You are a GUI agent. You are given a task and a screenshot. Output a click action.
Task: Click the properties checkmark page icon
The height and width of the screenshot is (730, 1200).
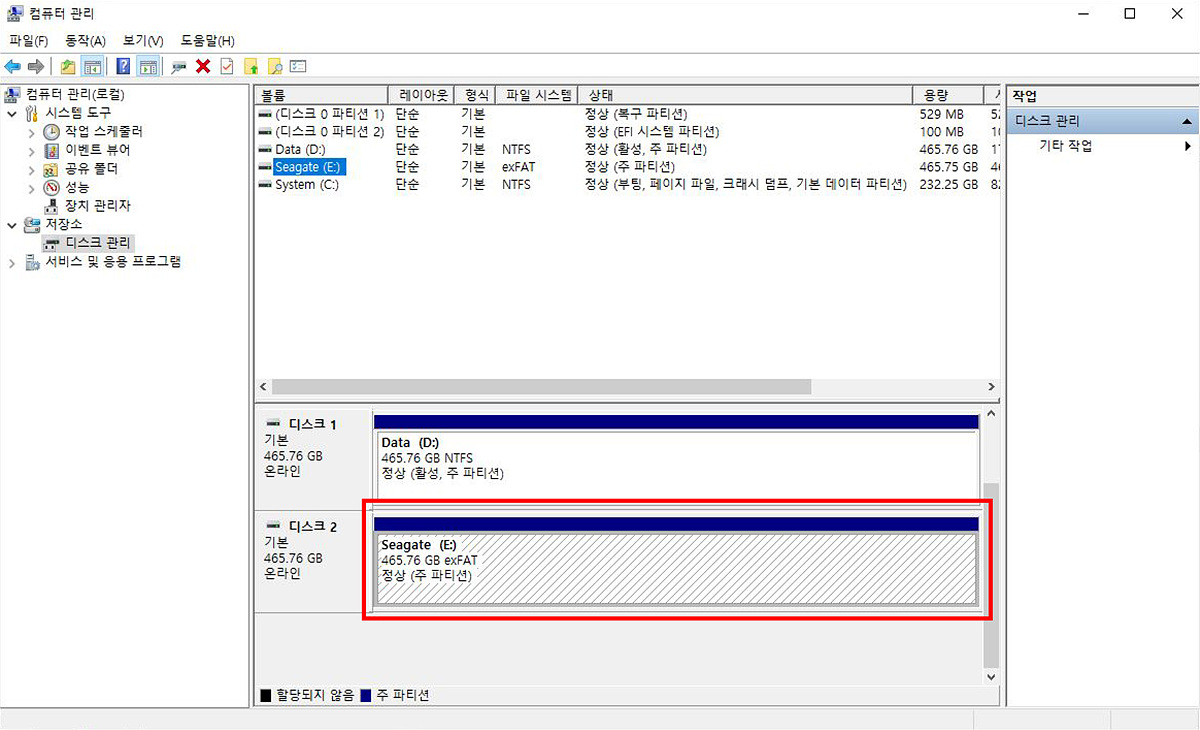[227, 67]
